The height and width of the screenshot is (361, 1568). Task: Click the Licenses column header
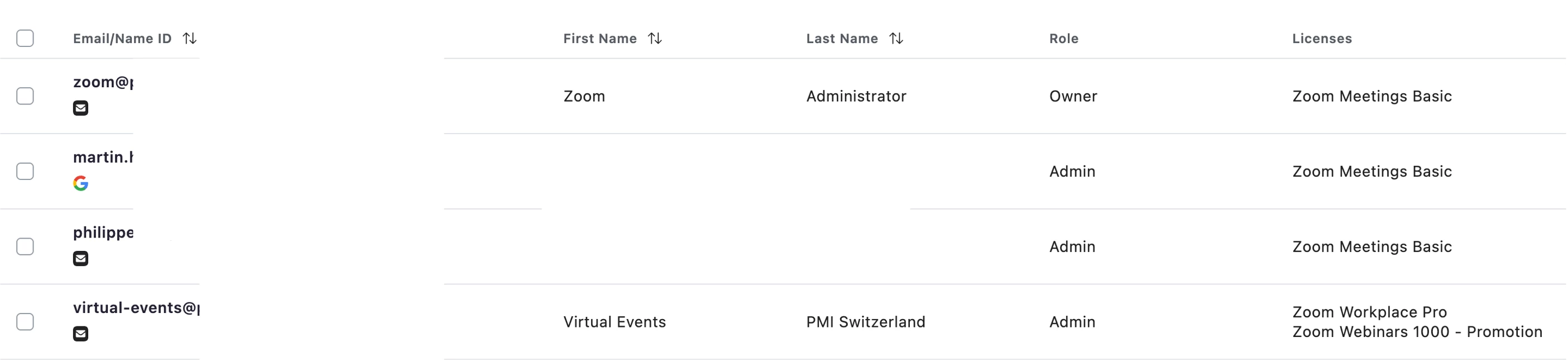(x=1321, y=39)
